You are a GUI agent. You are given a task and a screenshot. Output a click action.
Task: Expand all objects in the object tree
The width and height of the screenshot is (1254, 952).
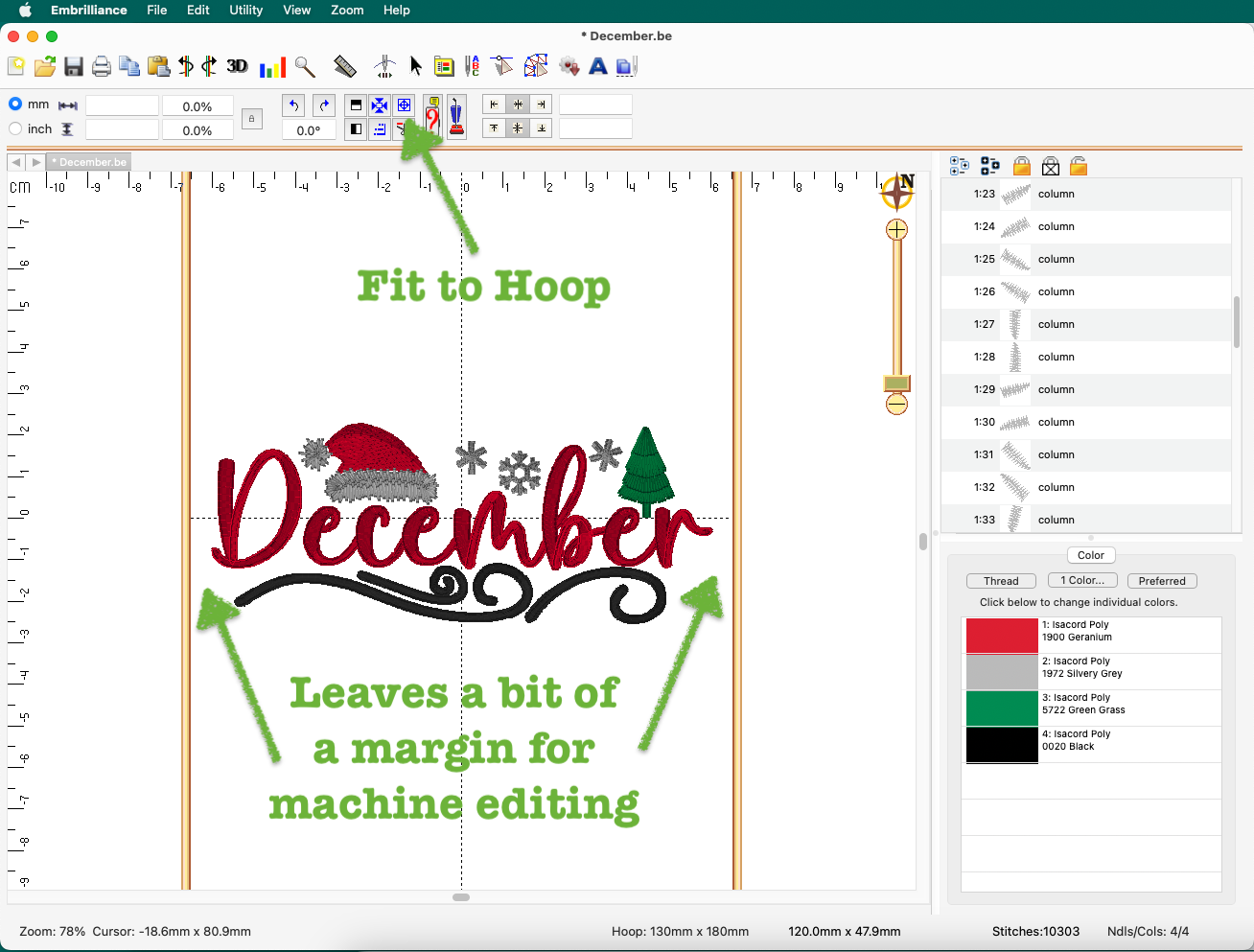pos(959,166)
